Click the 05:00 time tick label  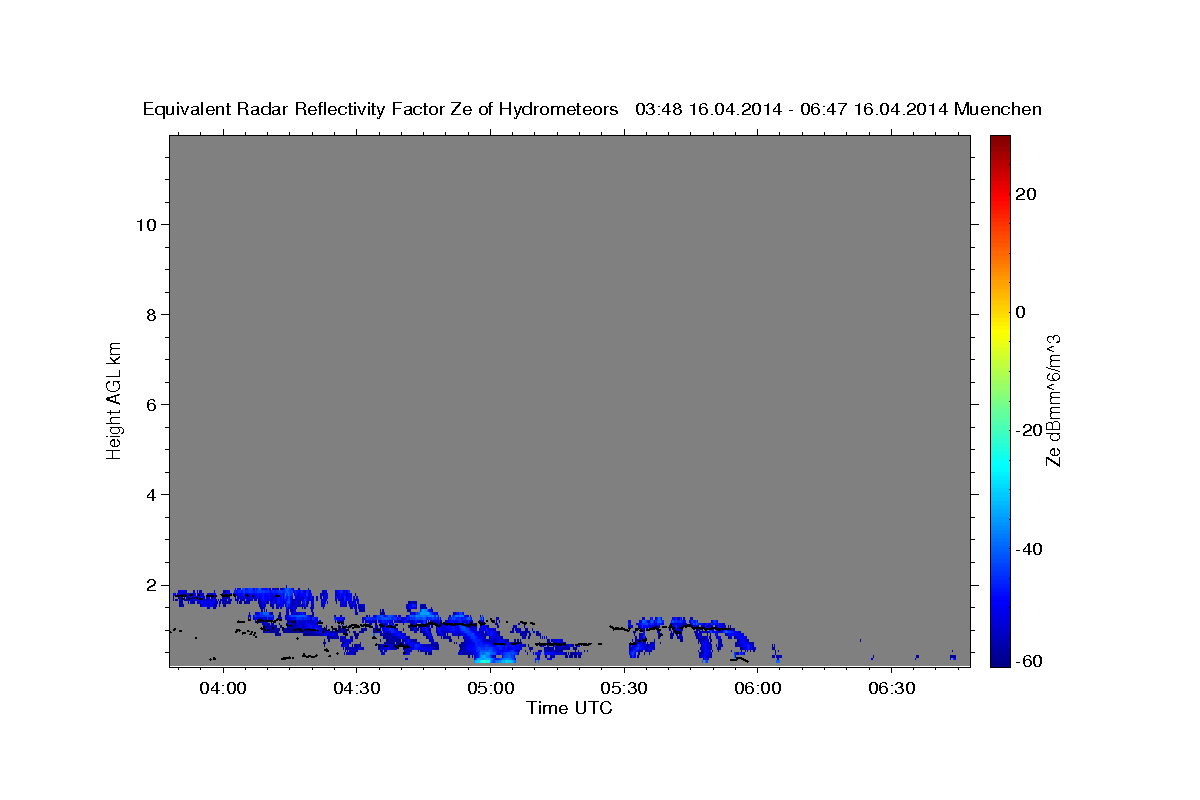pos(491,688)
